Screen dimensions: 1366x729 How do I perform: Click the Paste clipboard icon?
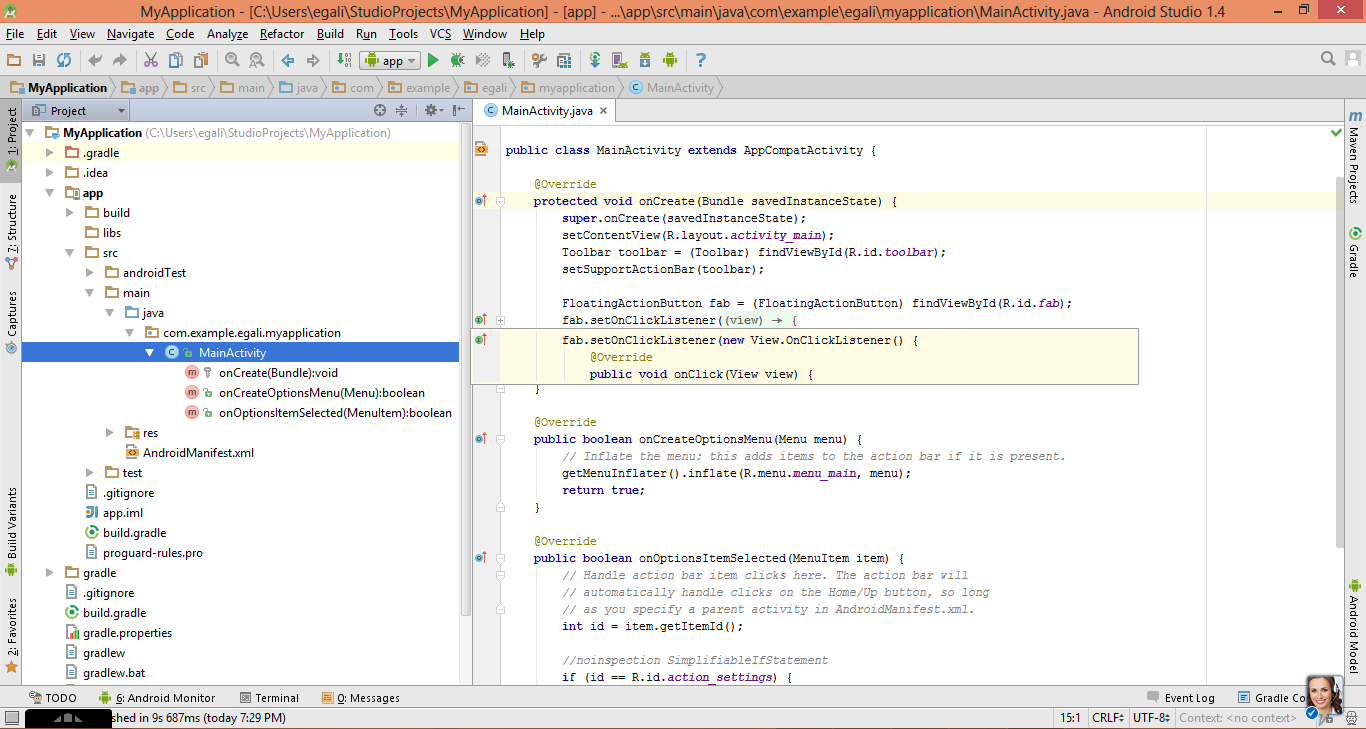tap(200, 61)
